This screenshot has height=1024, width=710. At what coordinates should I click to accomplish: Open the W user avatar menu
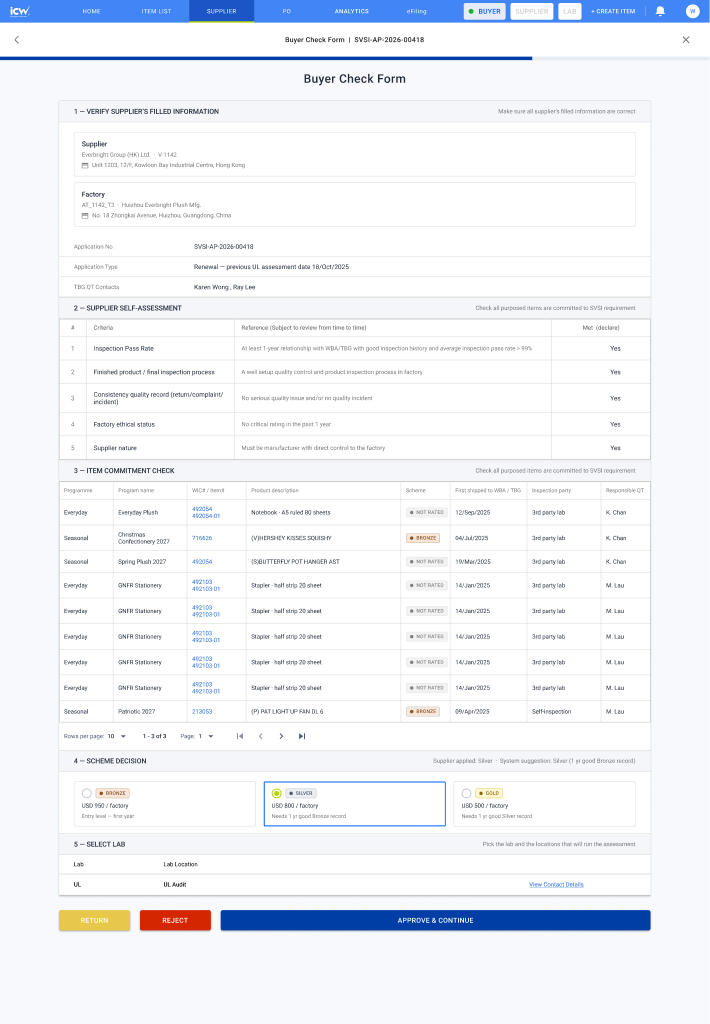click(692, 11)
